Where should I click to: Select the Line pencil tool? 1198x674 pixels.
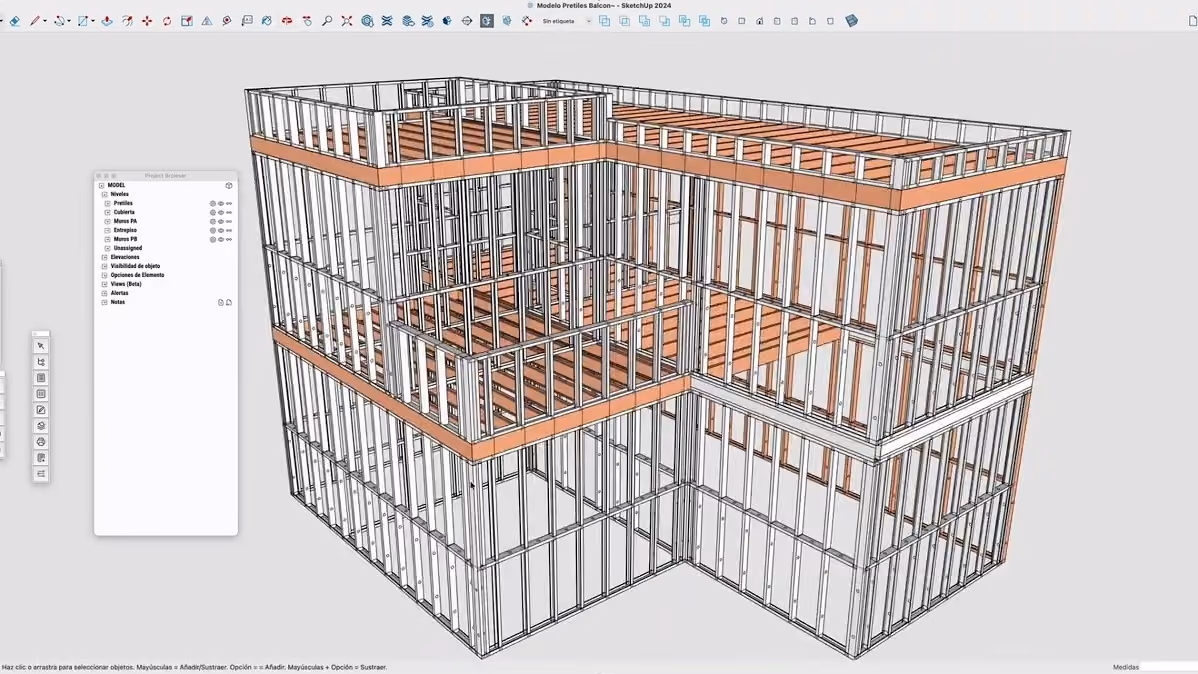(x=34, y=21)
